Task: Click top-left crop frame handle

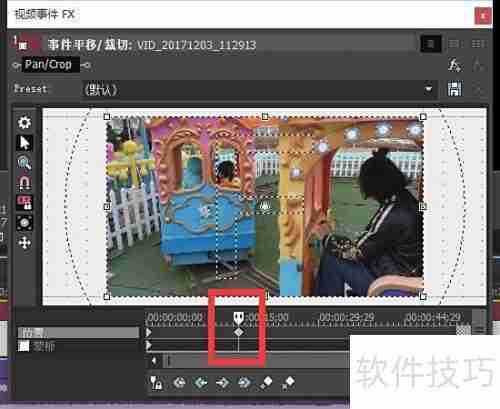Action: click(x=107, y=117)
